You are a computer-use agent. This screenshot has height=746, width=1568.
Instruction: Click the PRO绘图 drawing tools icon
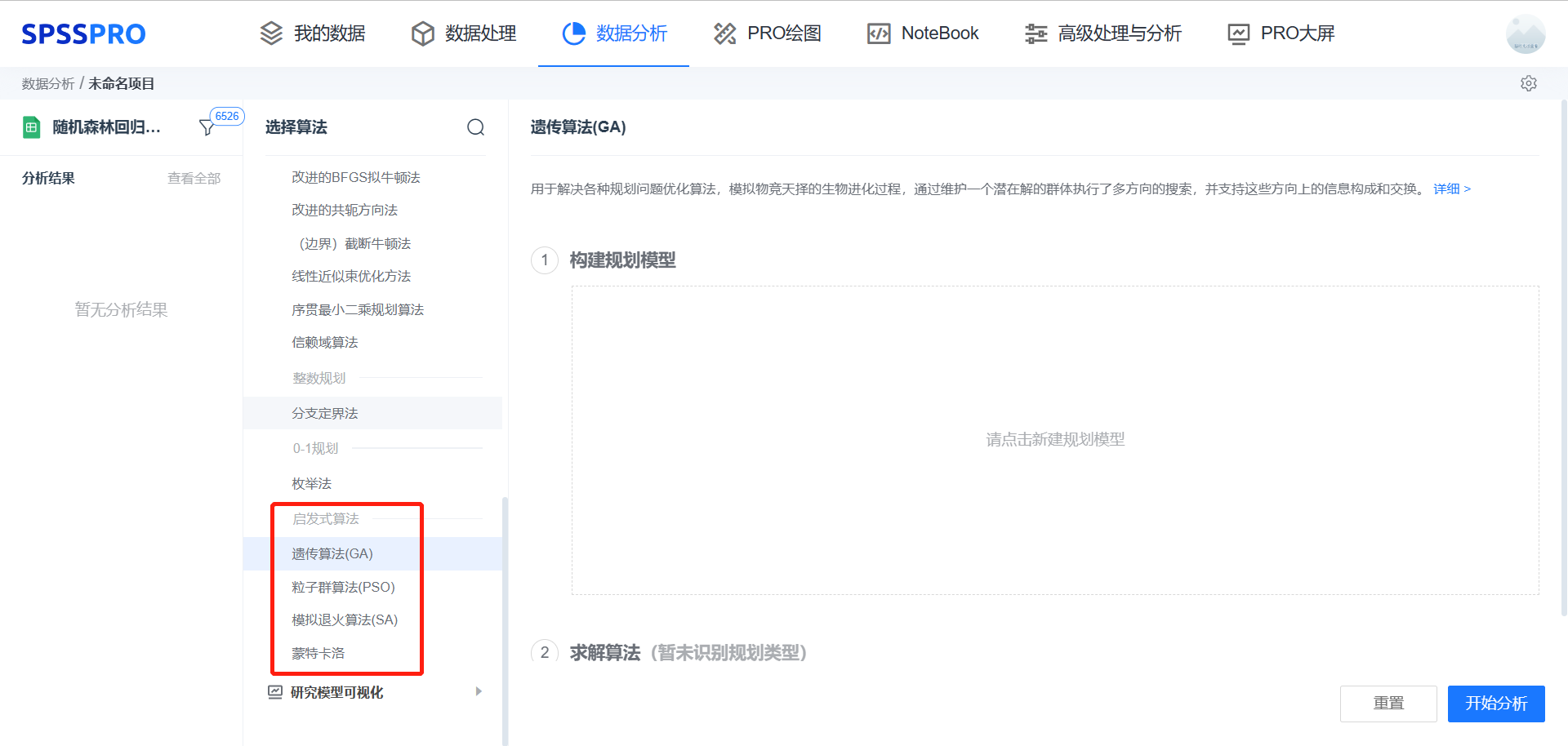tap(725, 33)
